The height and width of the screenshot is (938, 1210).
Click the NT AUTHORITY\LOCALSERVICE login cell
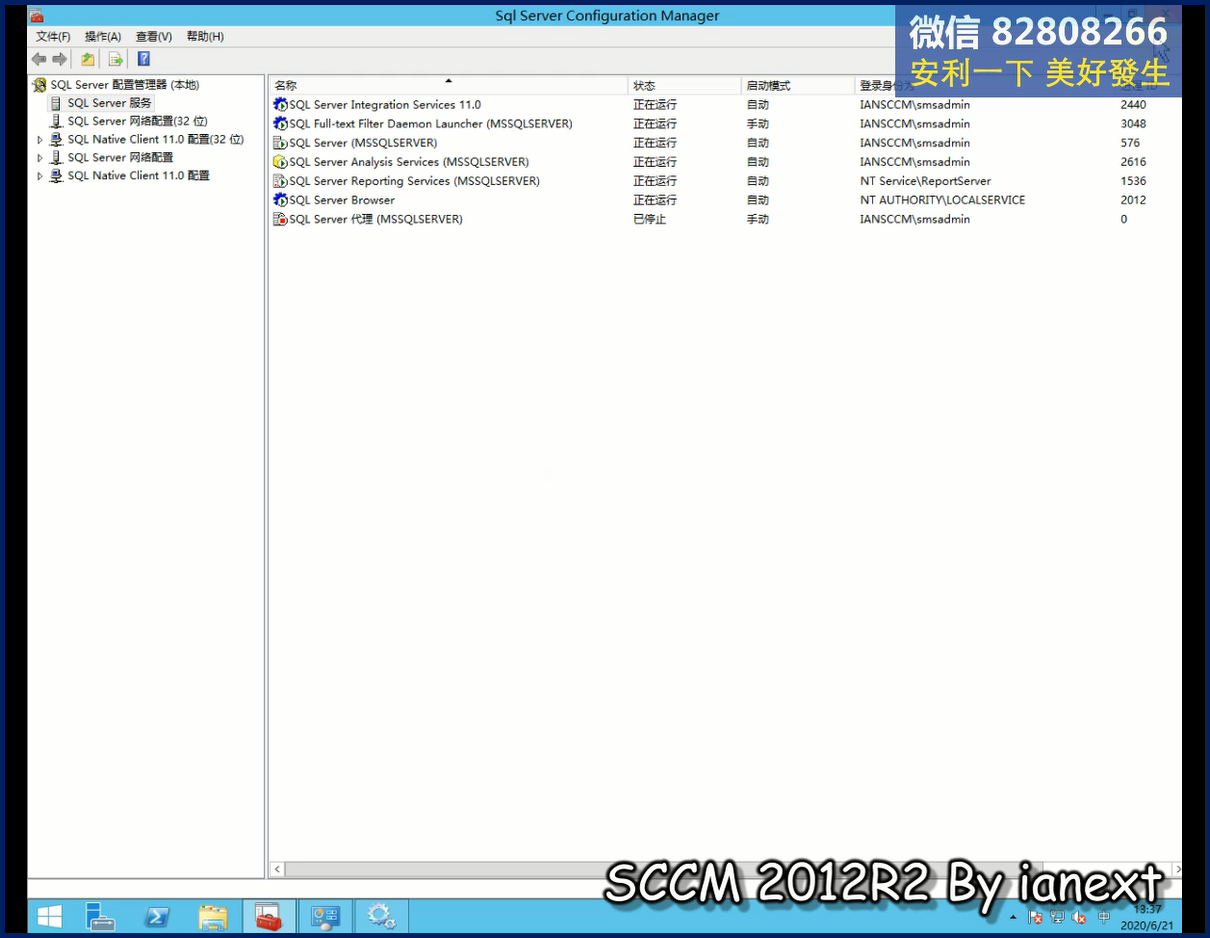(x=942, y=200)
